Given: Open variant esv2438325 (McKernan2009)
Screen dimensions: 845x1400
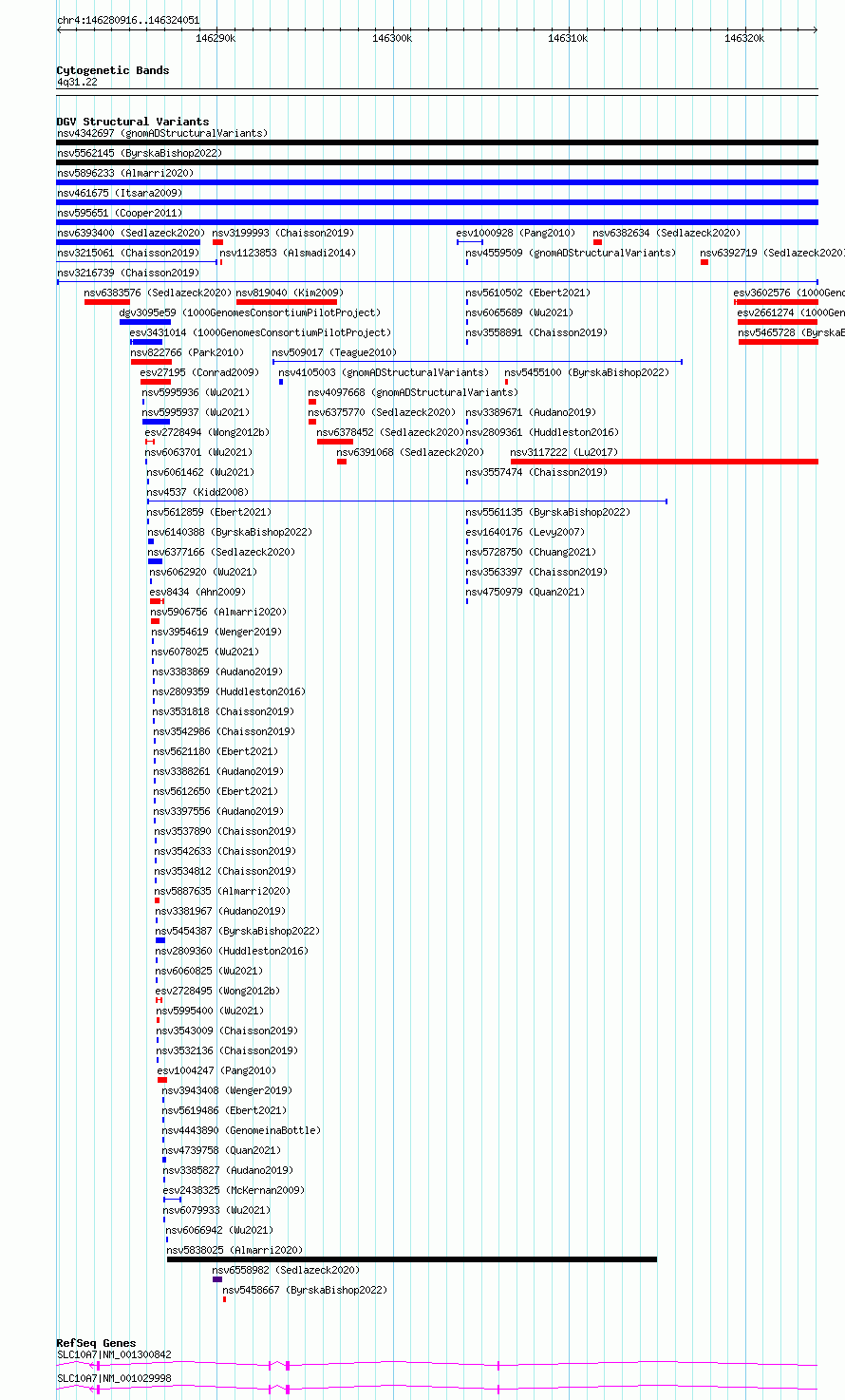Looking at the screenshot, I should [234, 1190].
